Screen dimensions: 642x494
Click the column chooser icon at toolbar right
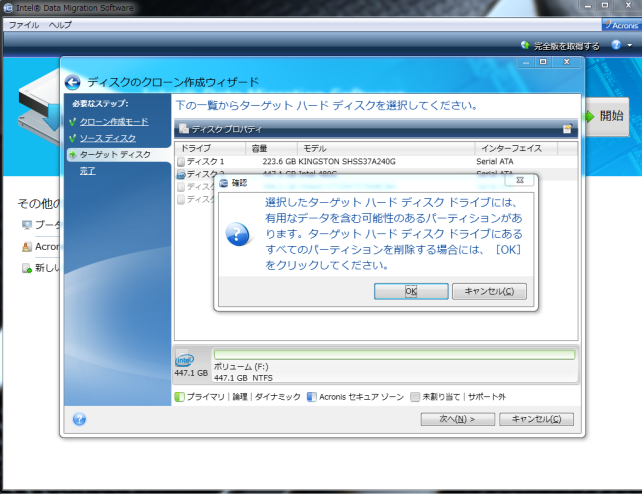click(x=567, y=129)
